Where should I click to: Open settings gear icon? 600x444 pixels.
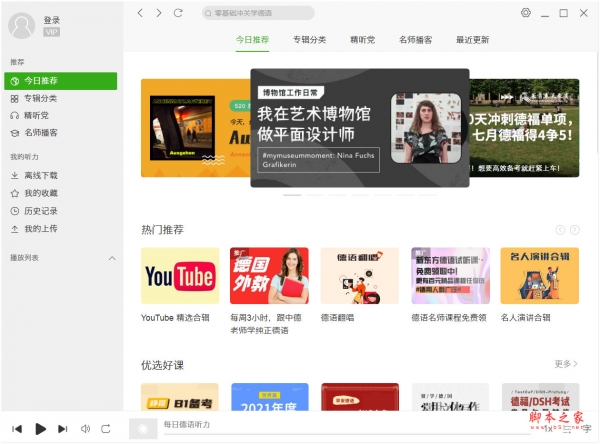pyautogui.click(x=526, y=13)
